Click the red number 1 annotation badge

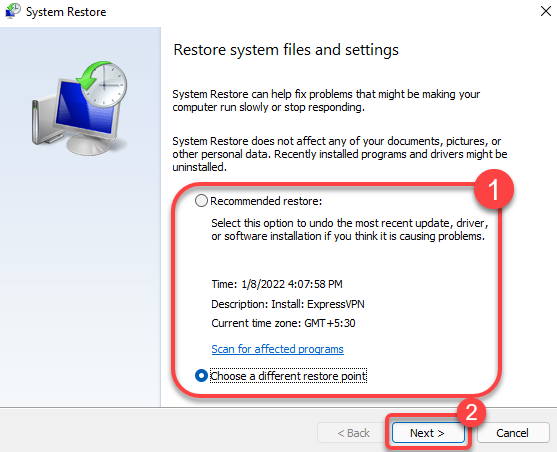pos(494,189)
